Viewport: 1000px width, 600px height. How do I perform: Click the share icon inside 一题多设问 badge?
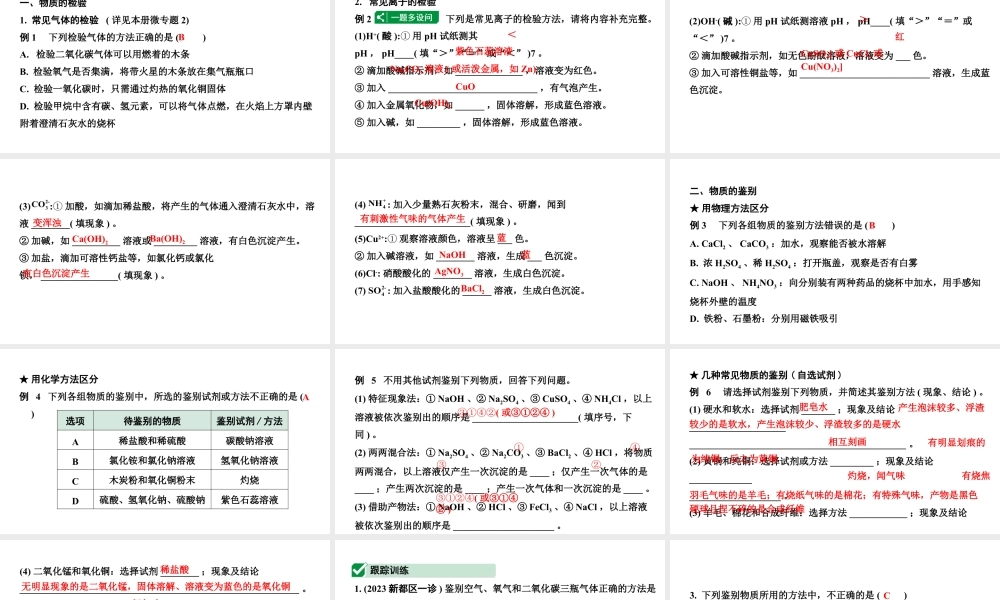(379, 17)
